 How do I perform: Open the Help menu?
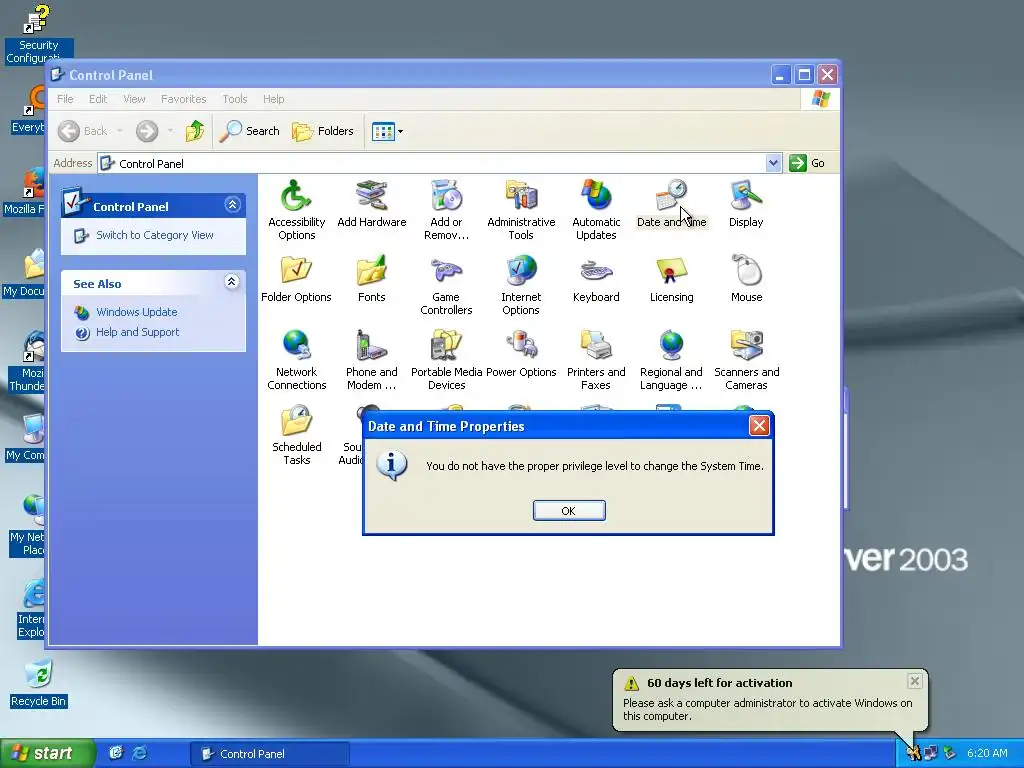click(274, 99)
